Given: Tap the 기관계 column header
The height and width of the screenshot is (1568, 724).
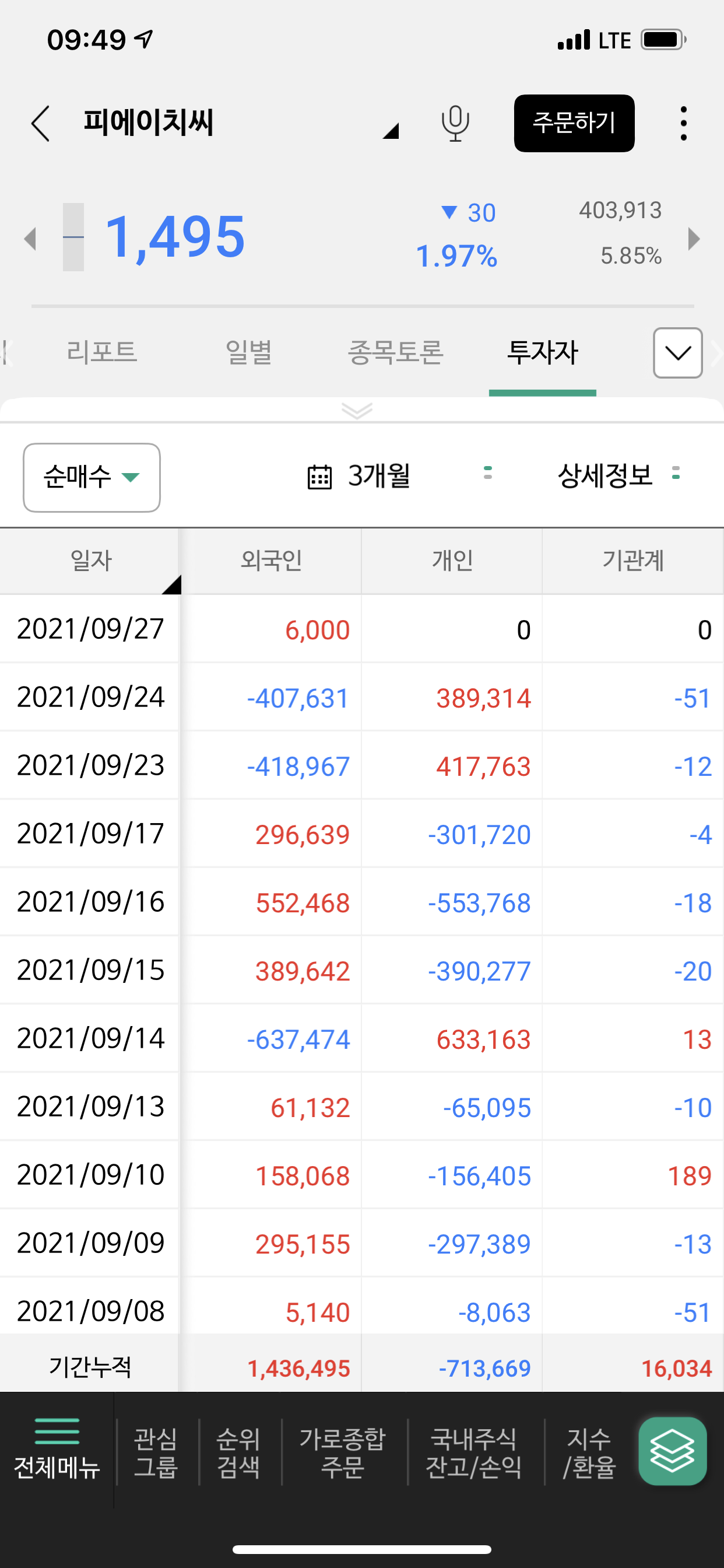Looking at the screenshot, I should 632,561.
